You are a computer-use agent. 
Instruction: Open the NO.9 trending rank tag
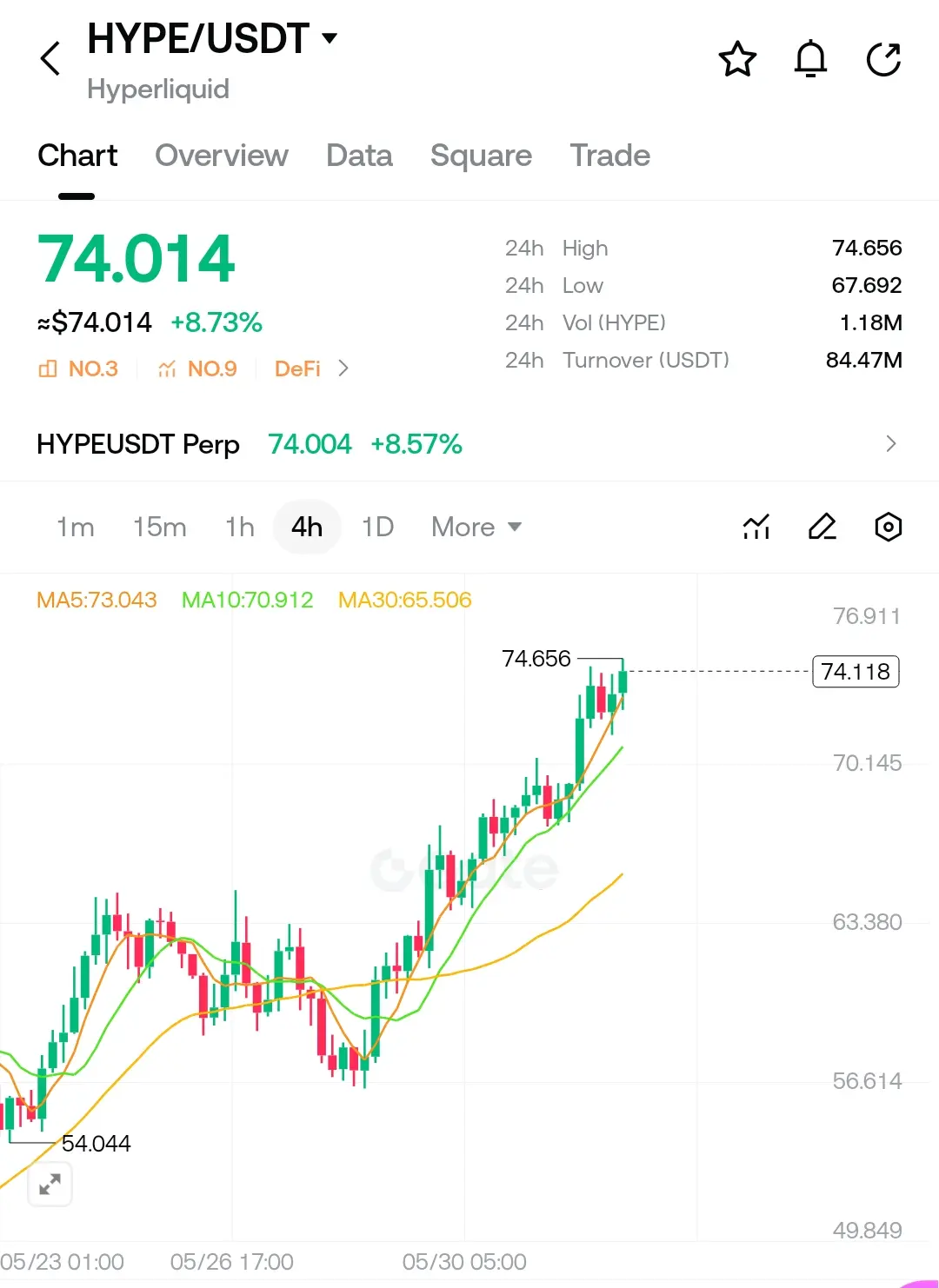tap(197, 368)
